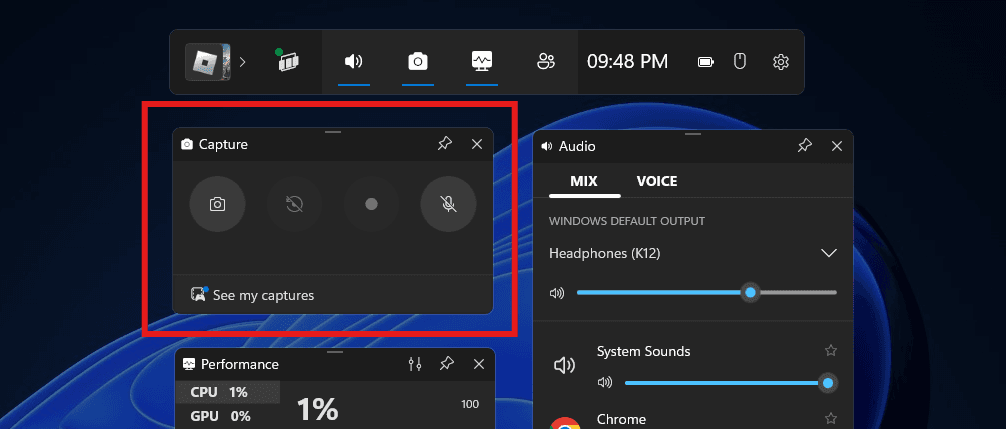Viewport: 1006px width, 429px height.
Task: Click the Performance widget top drag handle
Action: pos(335,352)
